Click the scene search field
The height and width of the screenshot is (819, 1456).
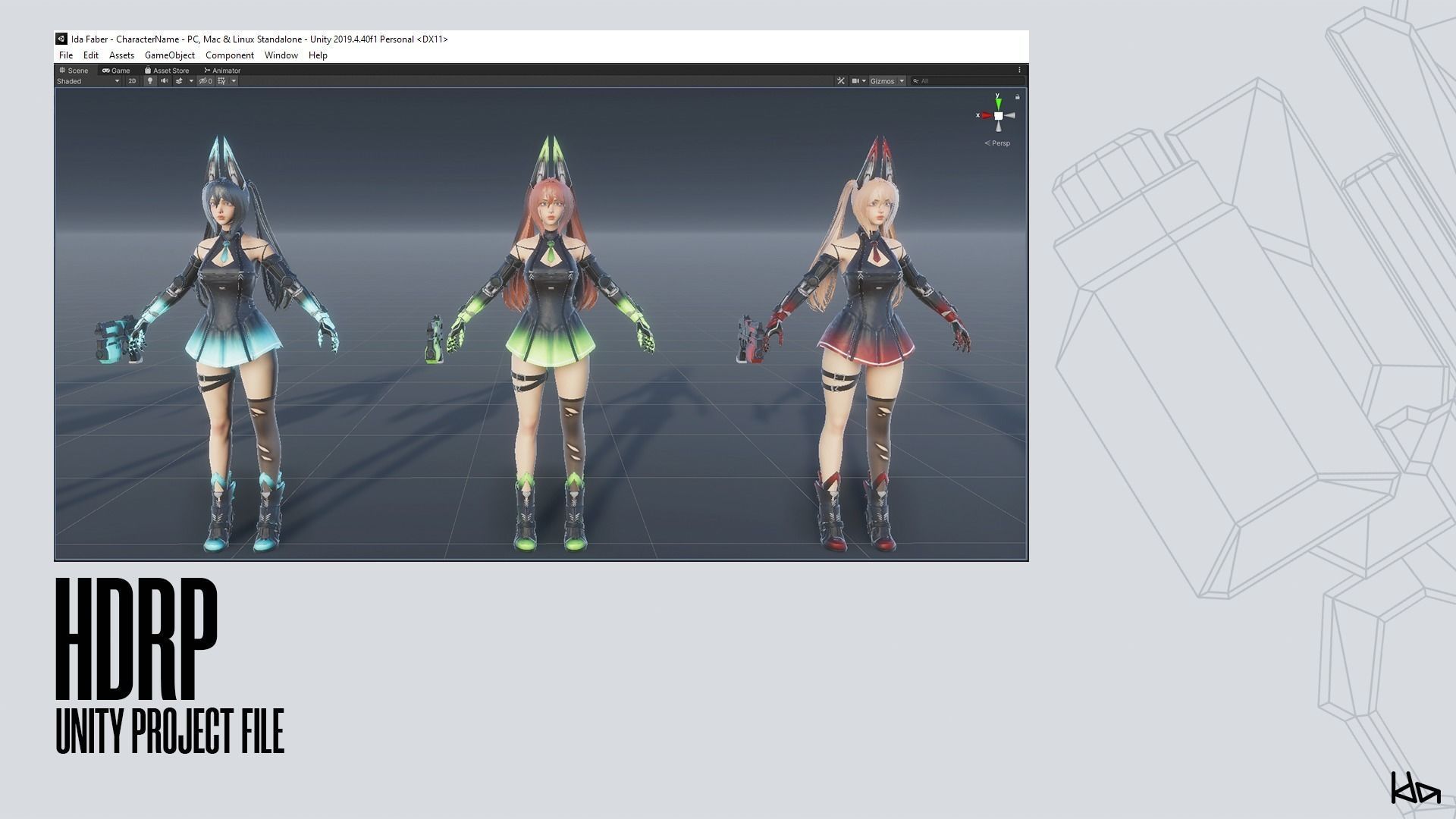967,81
